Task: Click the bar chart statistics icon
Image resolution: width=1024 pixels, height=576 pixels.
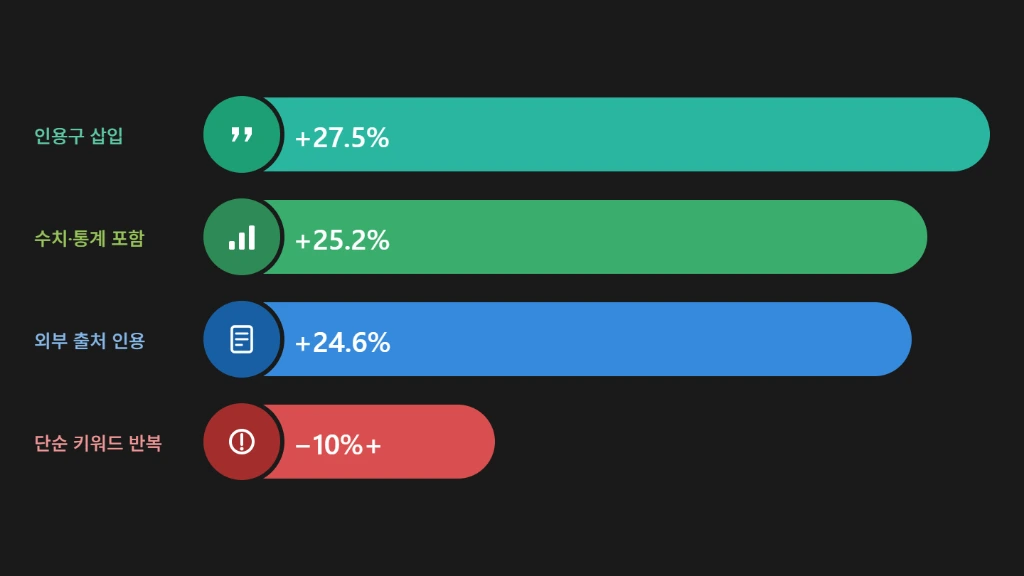Action: pyautogui.click(x=242, y=238)
